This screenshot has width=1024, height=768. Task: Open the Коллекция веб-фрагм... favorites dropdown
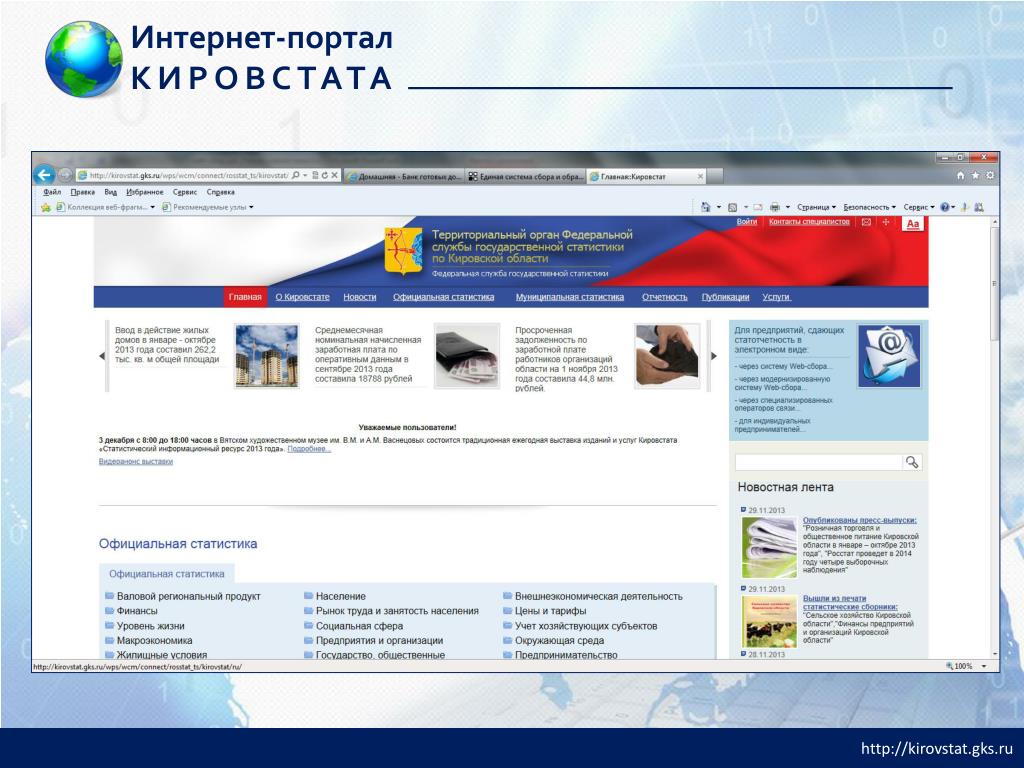(x=106, y=207)
